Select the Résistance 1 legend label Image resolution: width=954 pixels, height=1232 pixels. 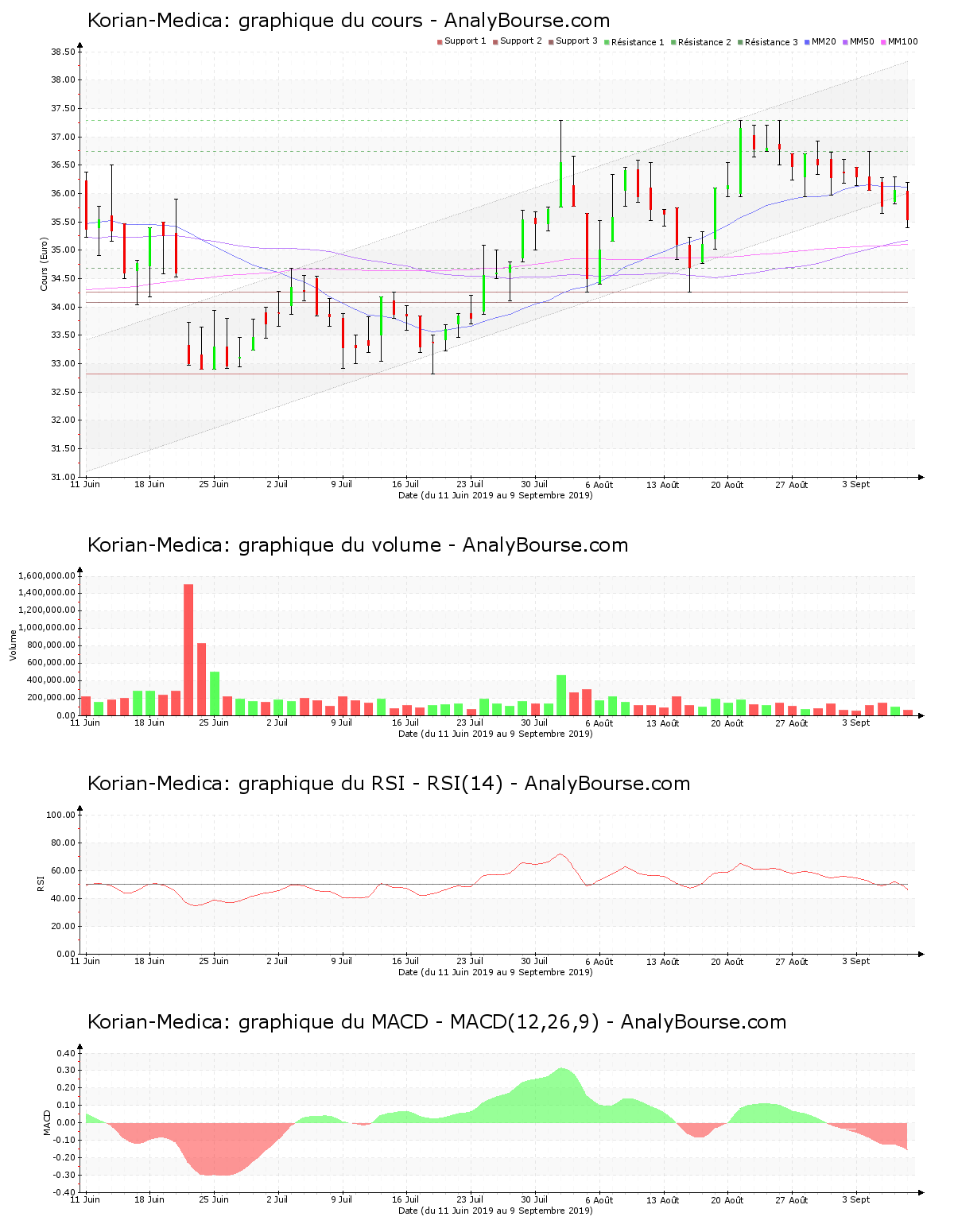[638, 42]
